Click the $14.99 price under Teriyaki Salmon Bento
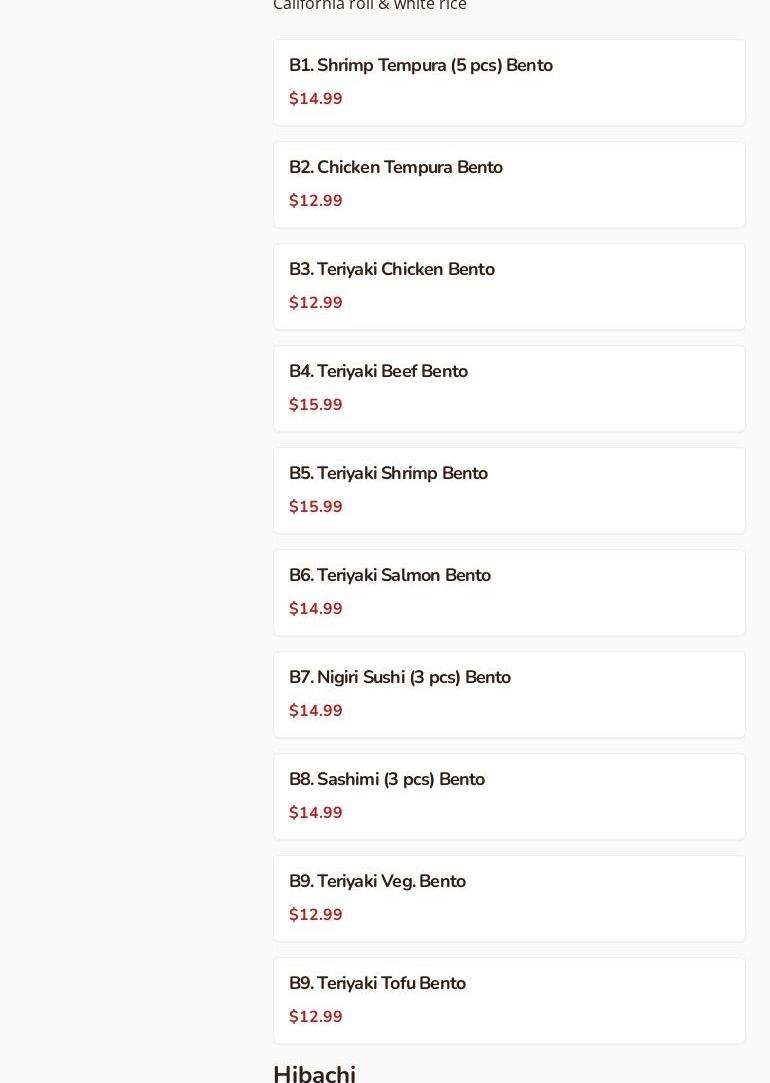The image size is (770, 1083). point(316,609)
